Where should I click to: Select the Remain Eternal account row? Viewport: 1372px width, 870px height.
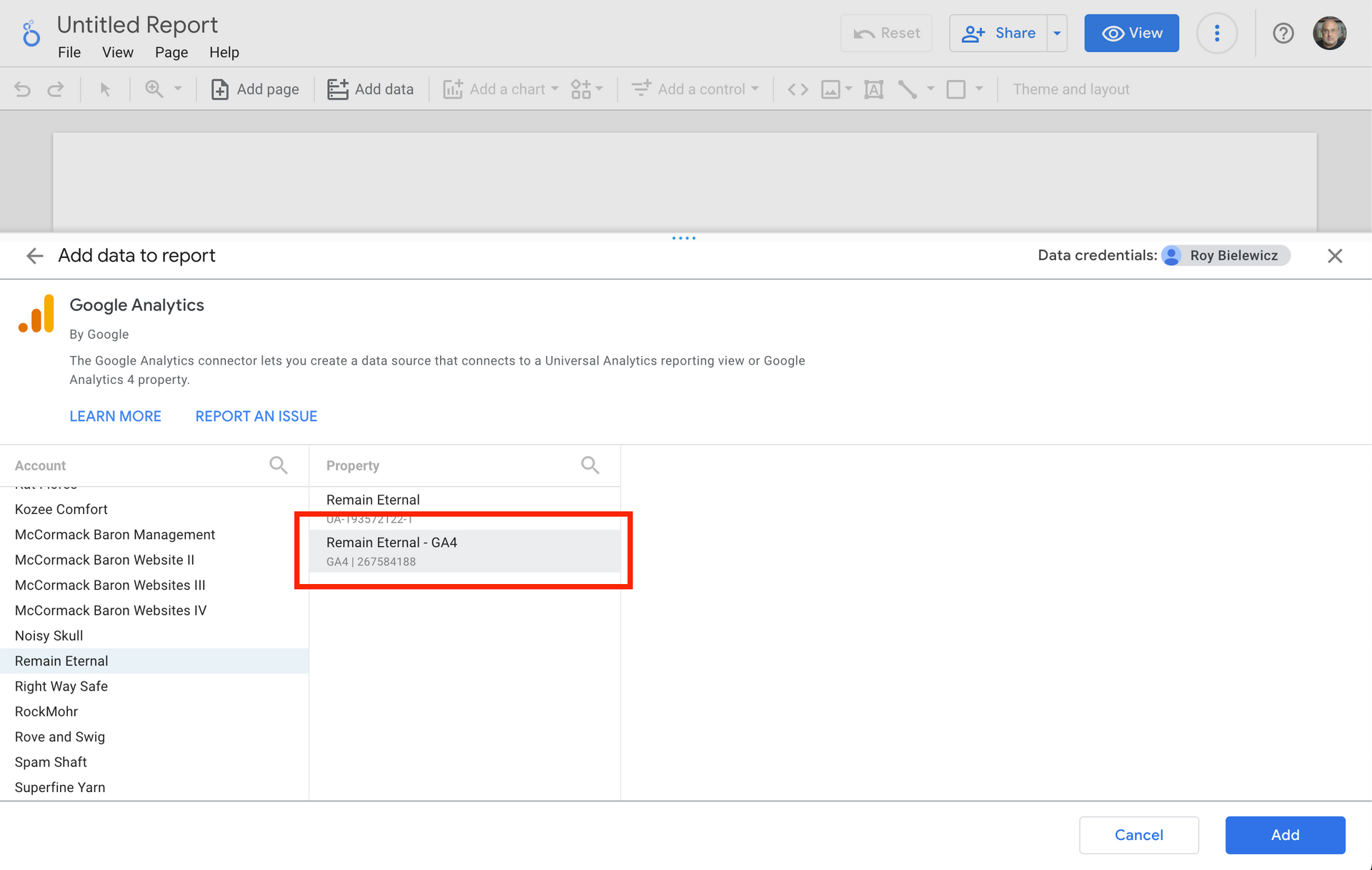point(154,661)
